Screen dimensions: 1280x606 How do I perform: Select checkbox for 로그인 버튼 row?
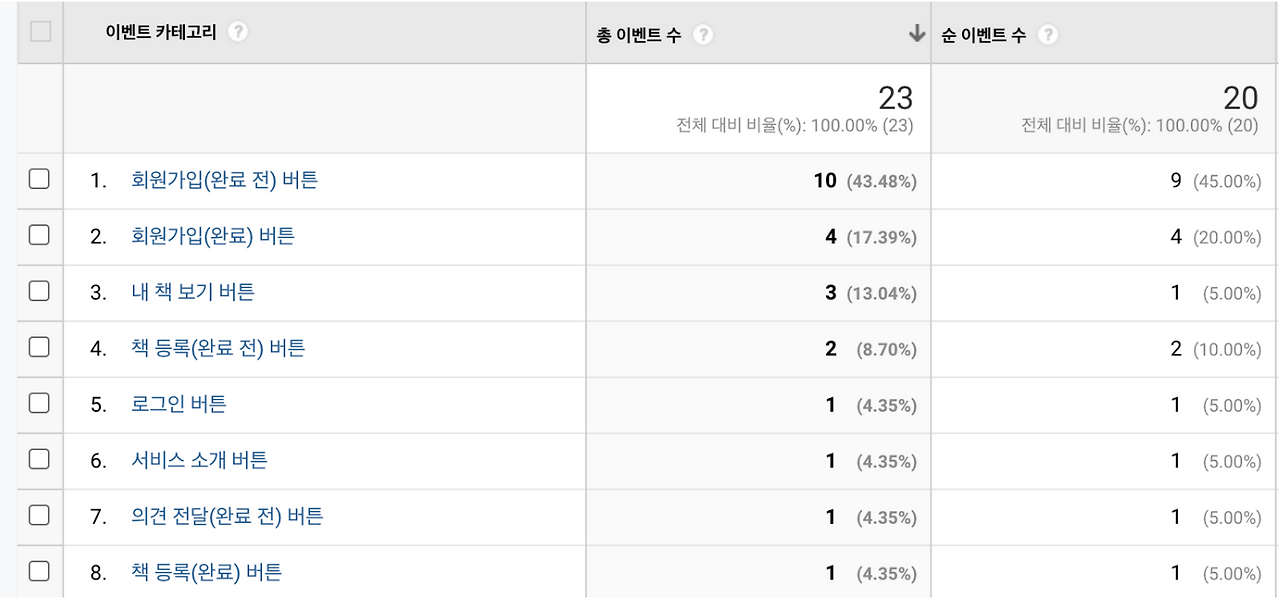39,404
